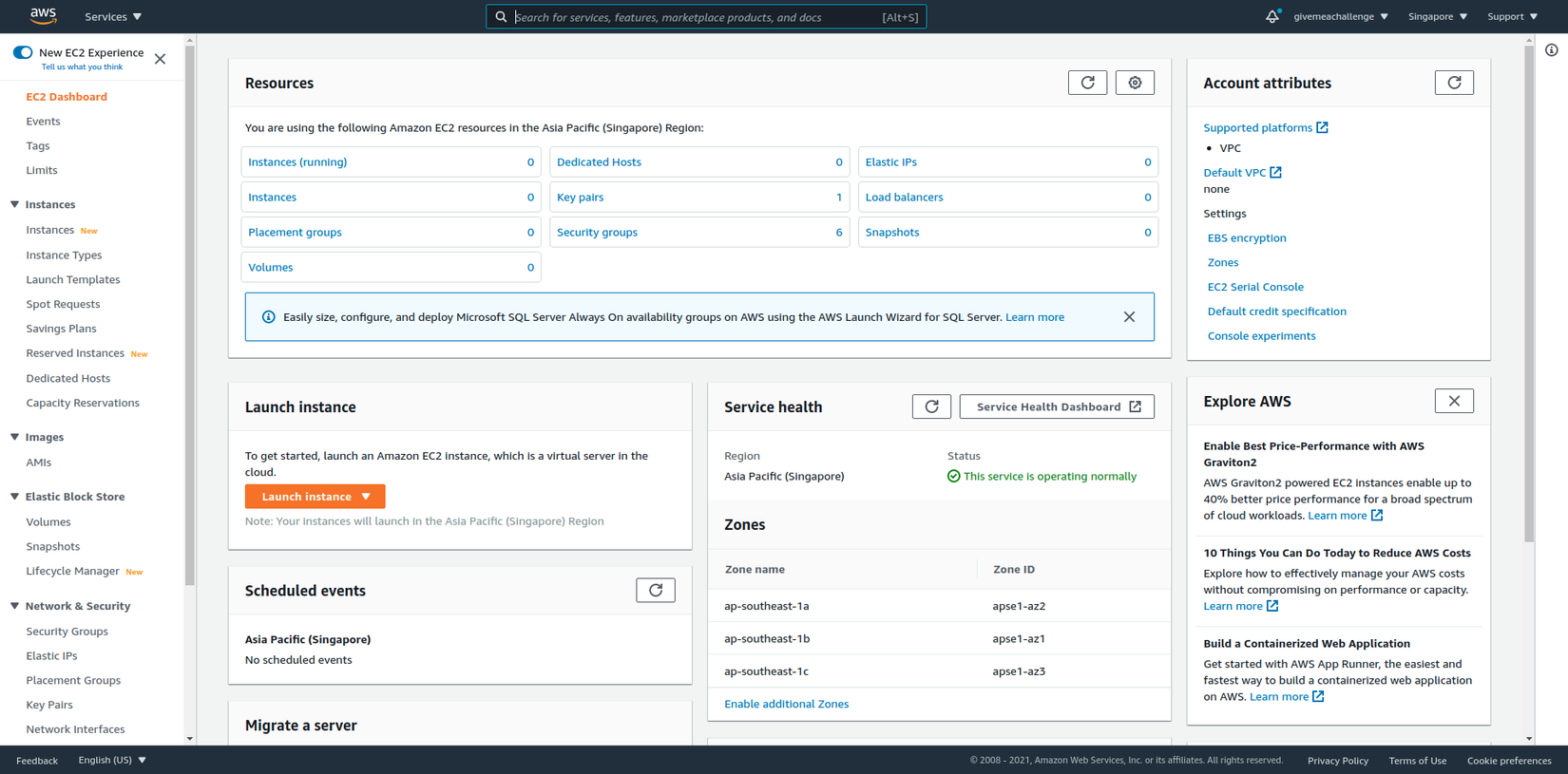The image size is (1568, 774).
Task: Open the notifications bell
Action: click(1272, 16)
